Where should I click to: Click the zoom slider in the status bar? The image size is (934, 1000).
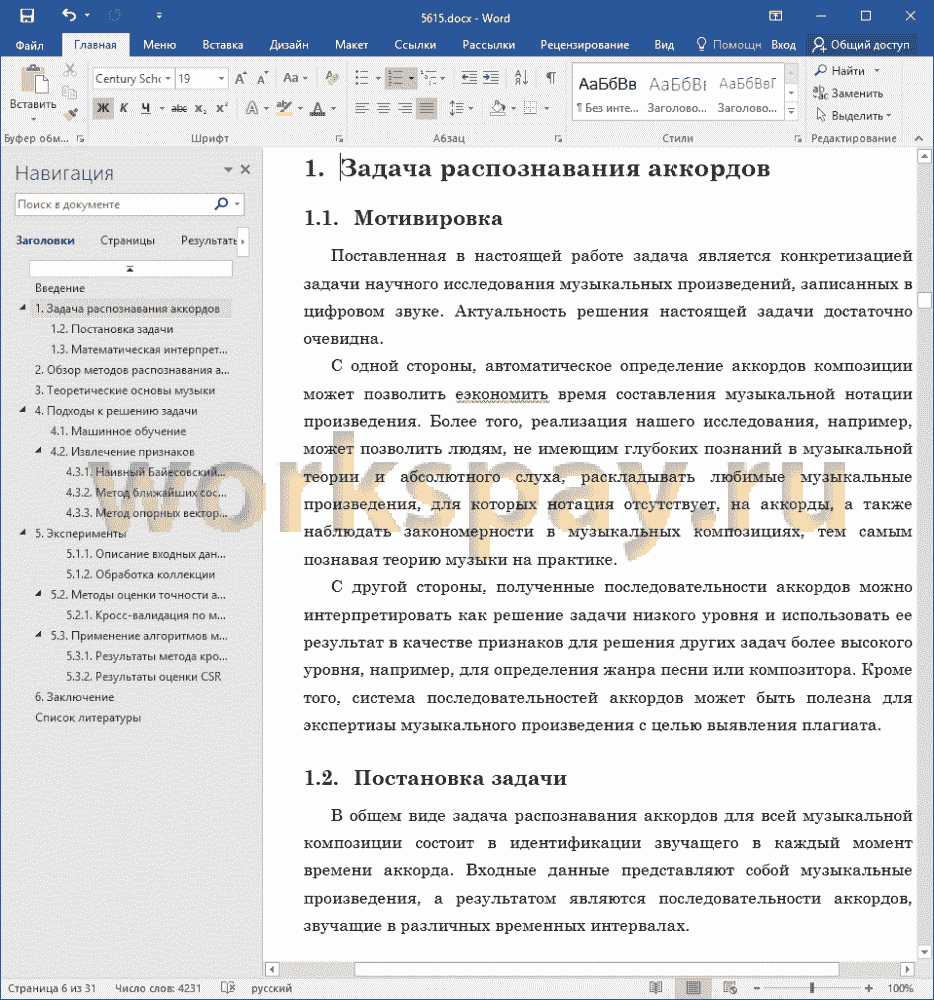coord(812,988)
